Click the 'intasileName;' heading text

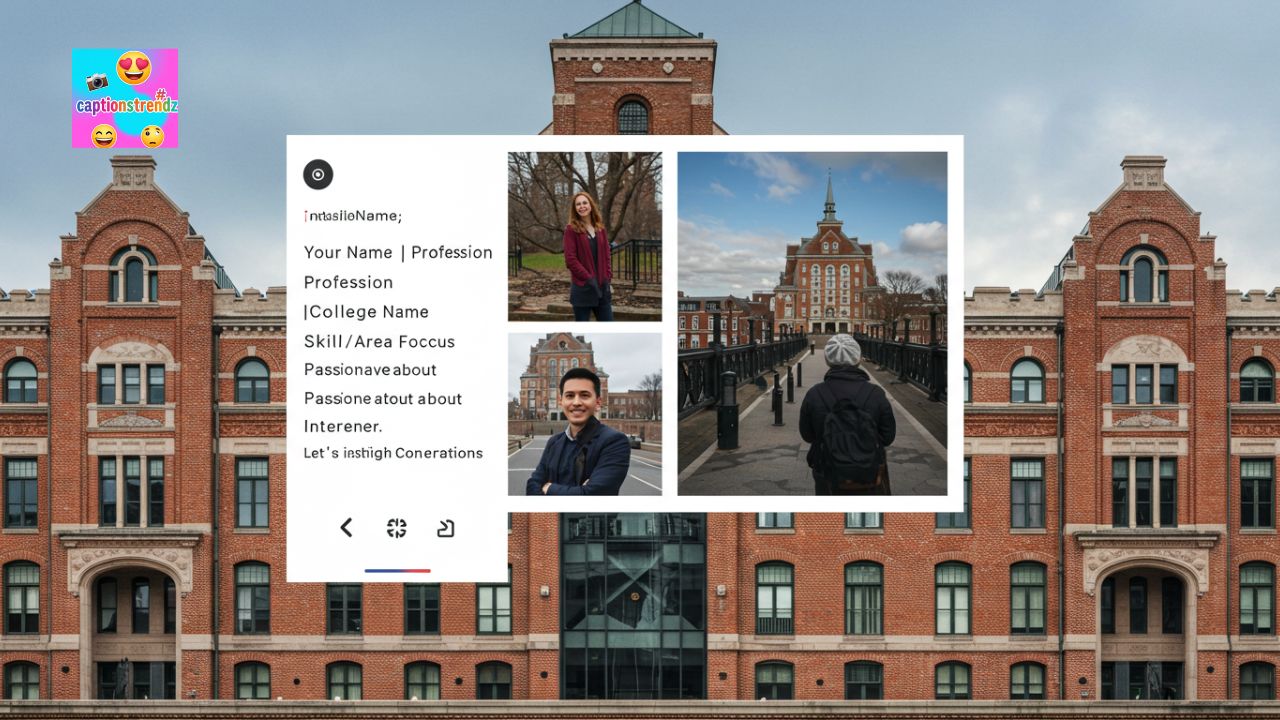(352, 216)
